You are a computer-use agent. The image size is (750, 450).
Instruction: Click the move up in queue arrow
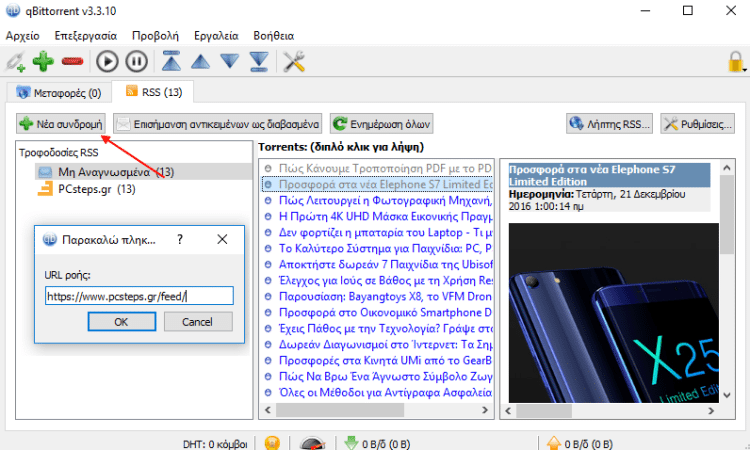pos(200,61)
